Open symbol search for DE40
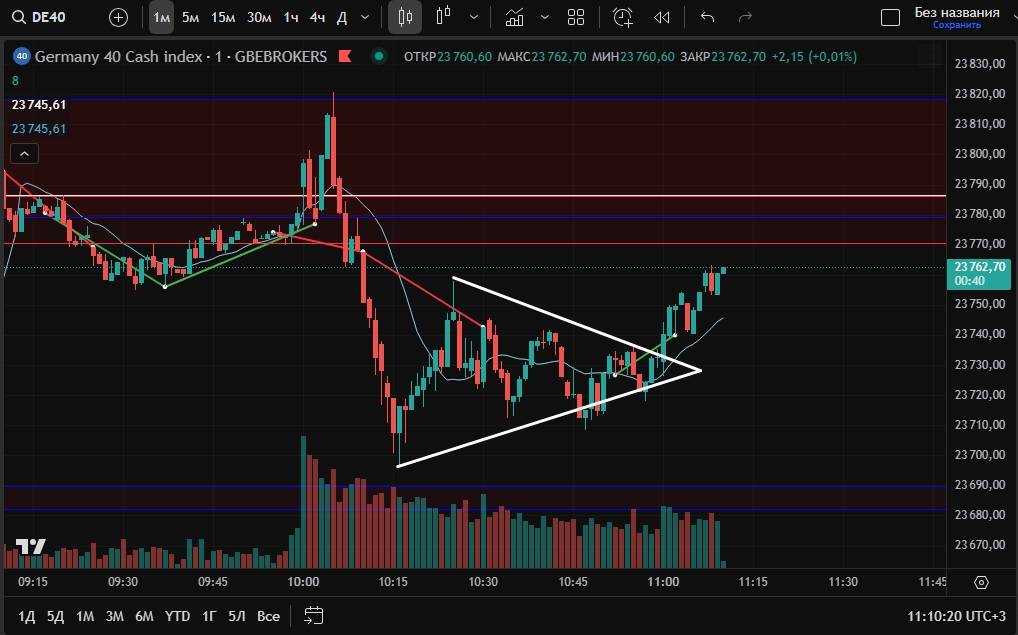This screenshot has width=1018, height=635. (x=39, y=17)
